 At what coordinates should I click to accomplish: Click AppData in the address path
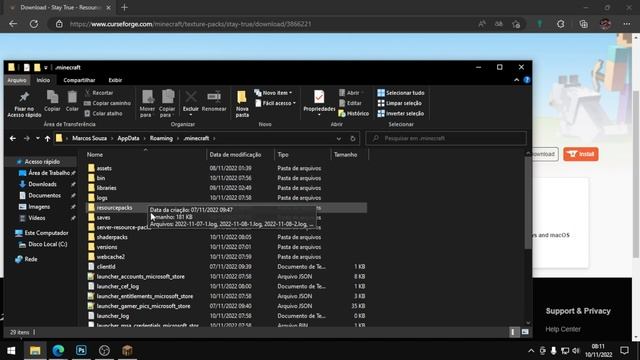click(128, 138)
